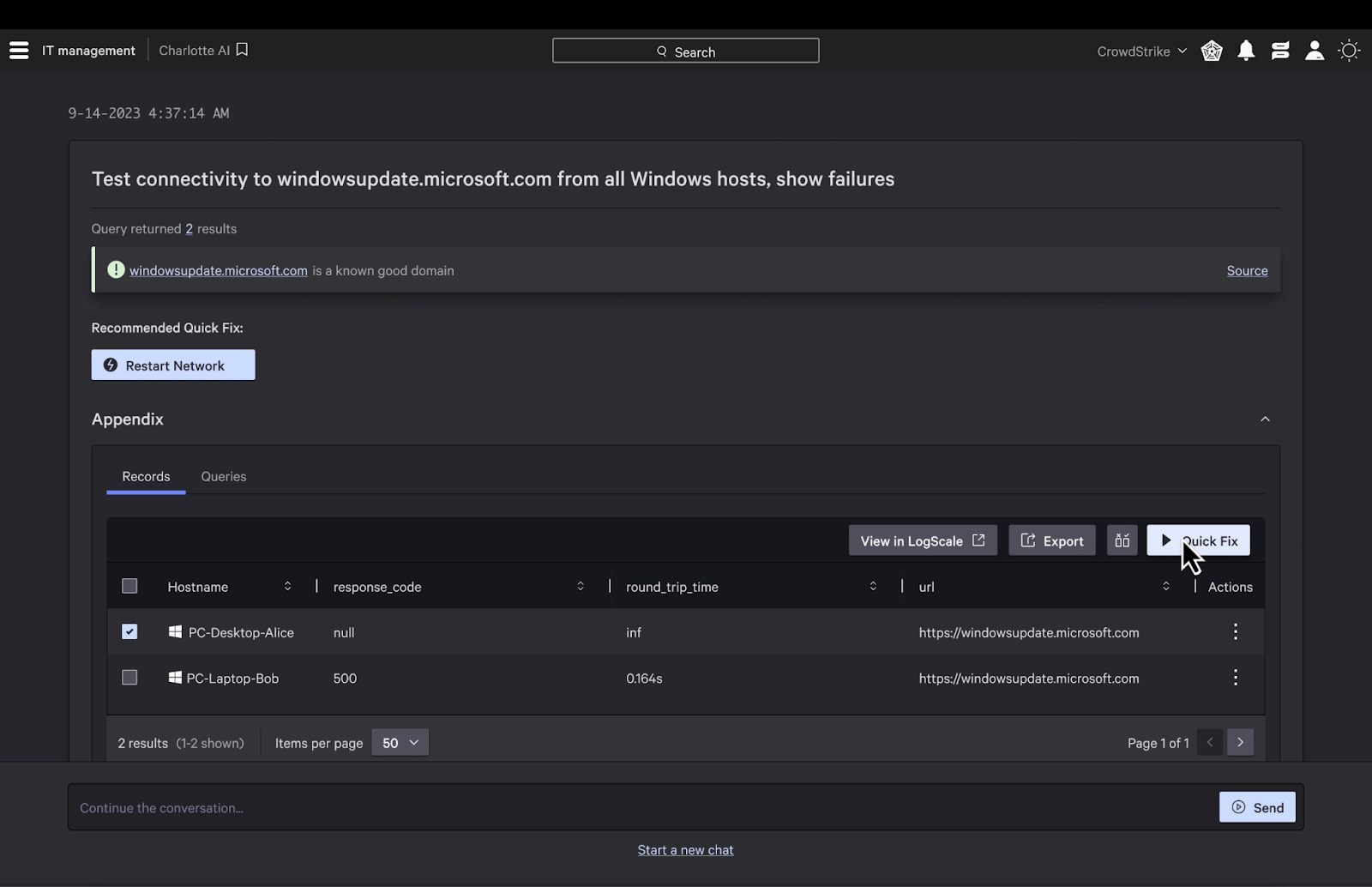
Task: Sort by url column
Action: tap(1165, 586)
